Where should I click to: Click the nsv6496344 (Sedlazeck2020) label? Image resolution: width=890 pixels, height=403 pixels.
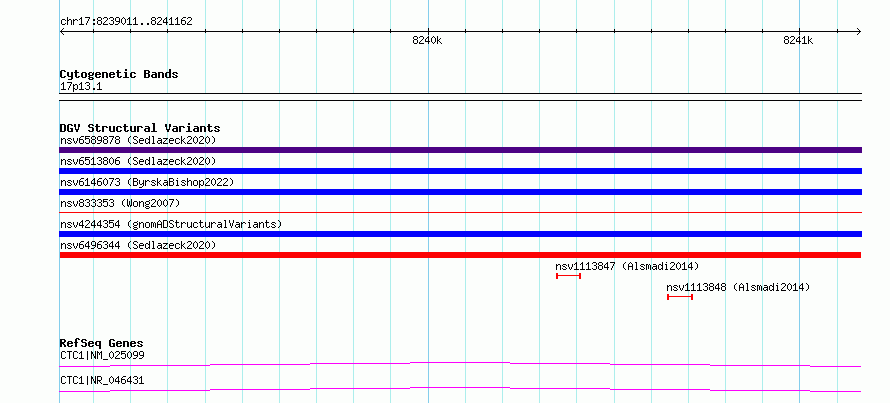click(x=138, y=245)
